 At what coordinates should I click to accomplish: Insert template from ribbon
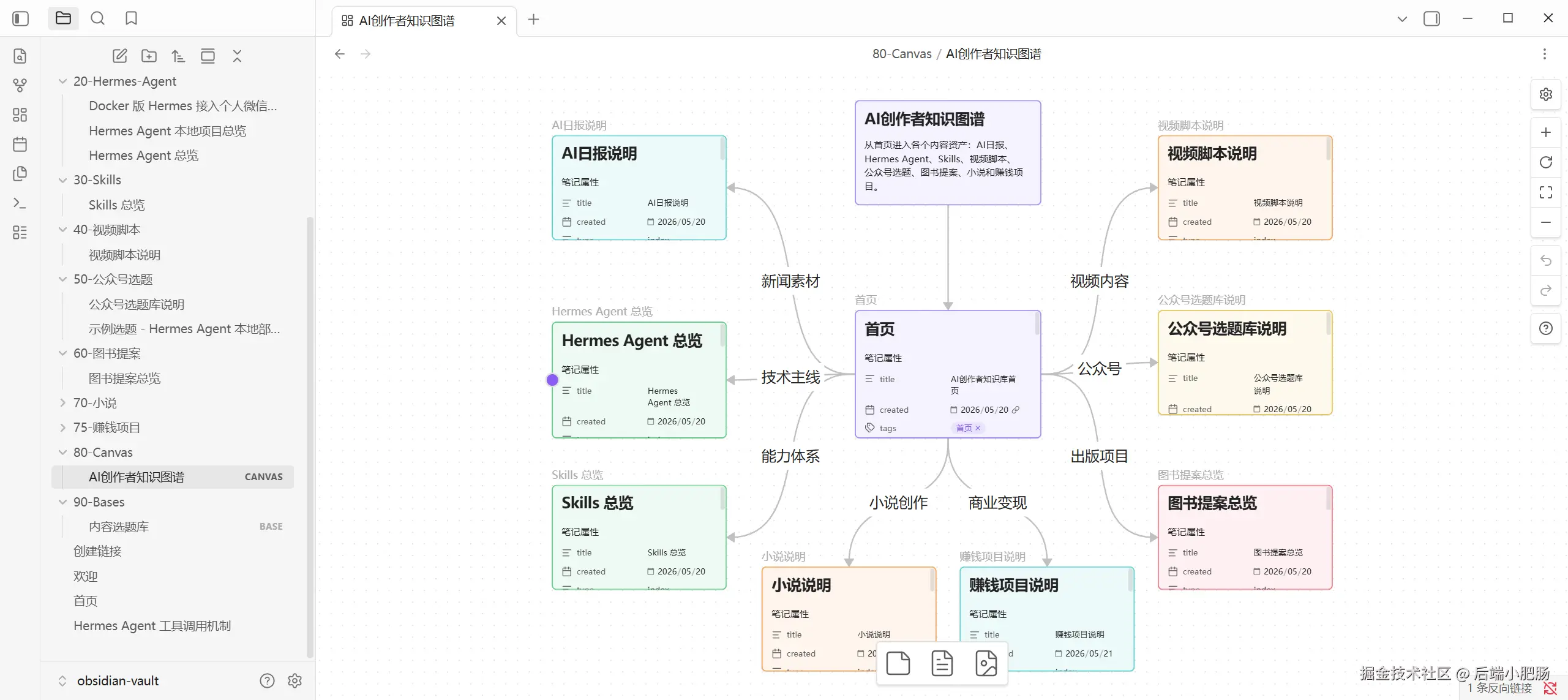pyautogui.click(x=20, y=174)
